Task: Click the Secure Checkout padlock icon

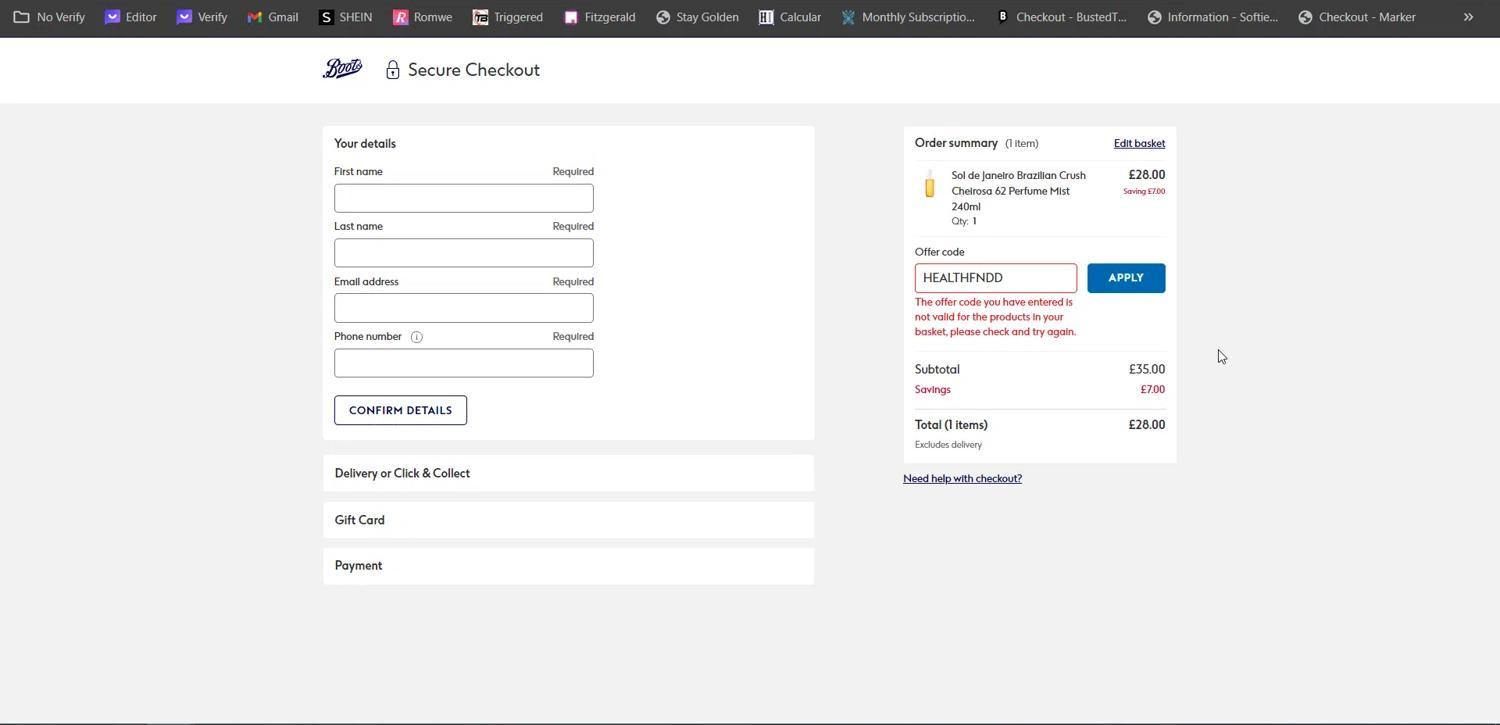Action: tap(393, 70)
